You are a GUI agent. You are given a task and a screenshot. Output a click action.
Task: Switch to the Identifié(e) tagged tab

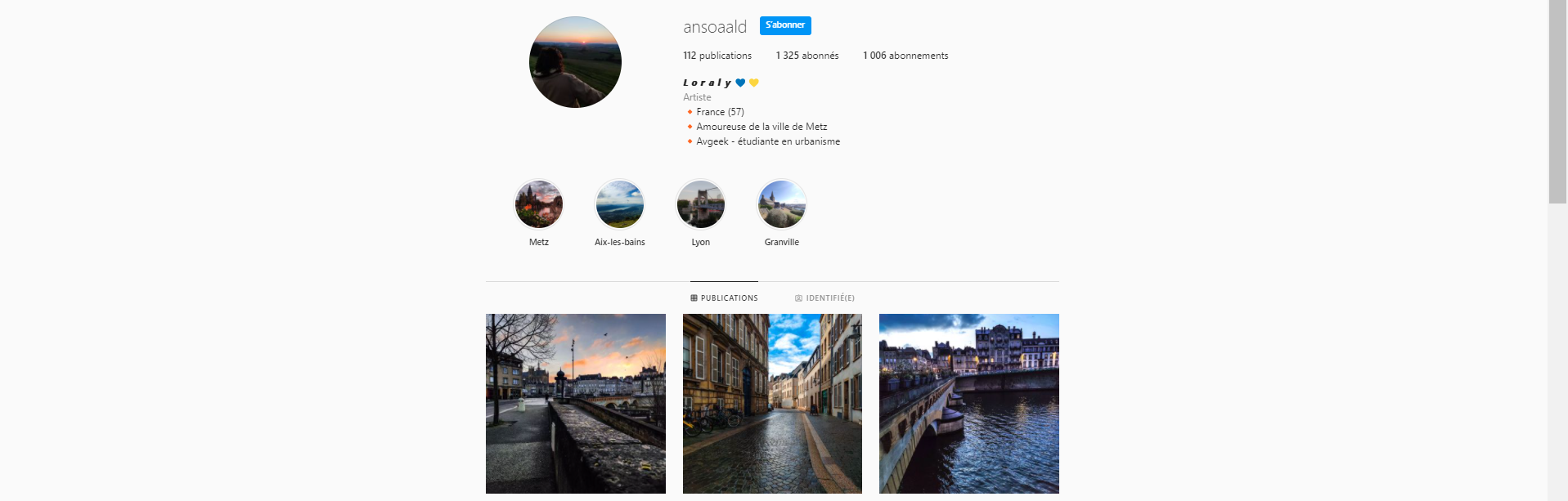[x=824, y=298]
